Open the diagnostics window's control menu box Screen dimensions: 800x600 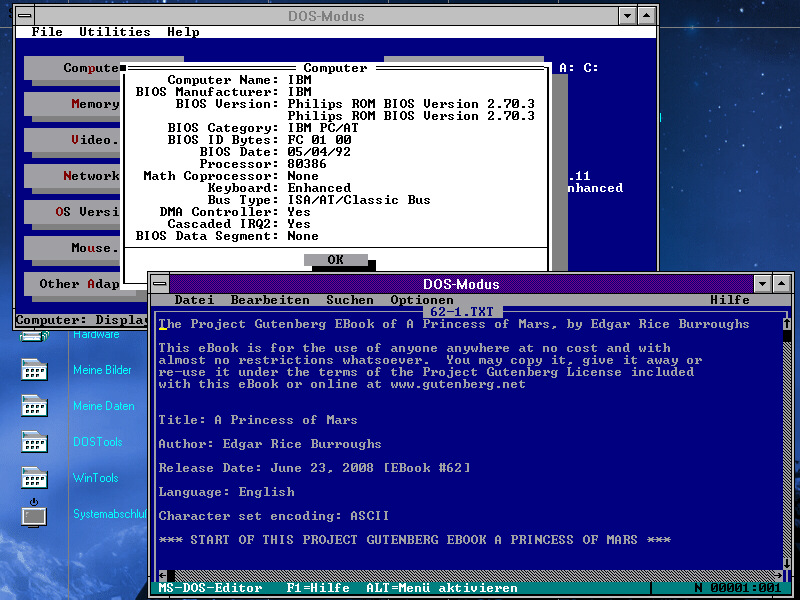[24, 16]
